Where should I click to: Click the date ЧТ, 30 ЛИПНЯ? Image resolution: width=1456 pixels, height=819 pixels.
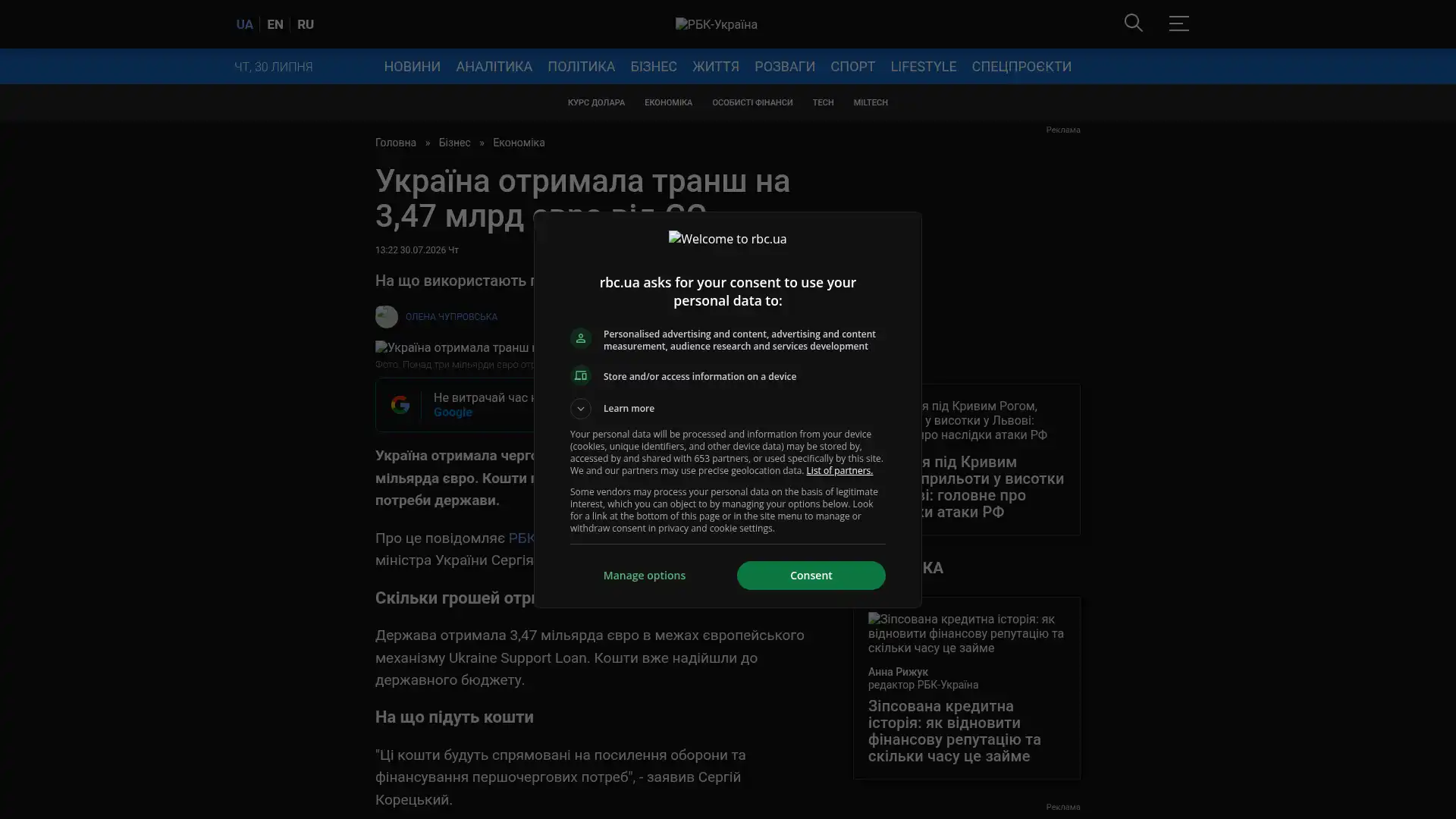(x=274, y=67)
